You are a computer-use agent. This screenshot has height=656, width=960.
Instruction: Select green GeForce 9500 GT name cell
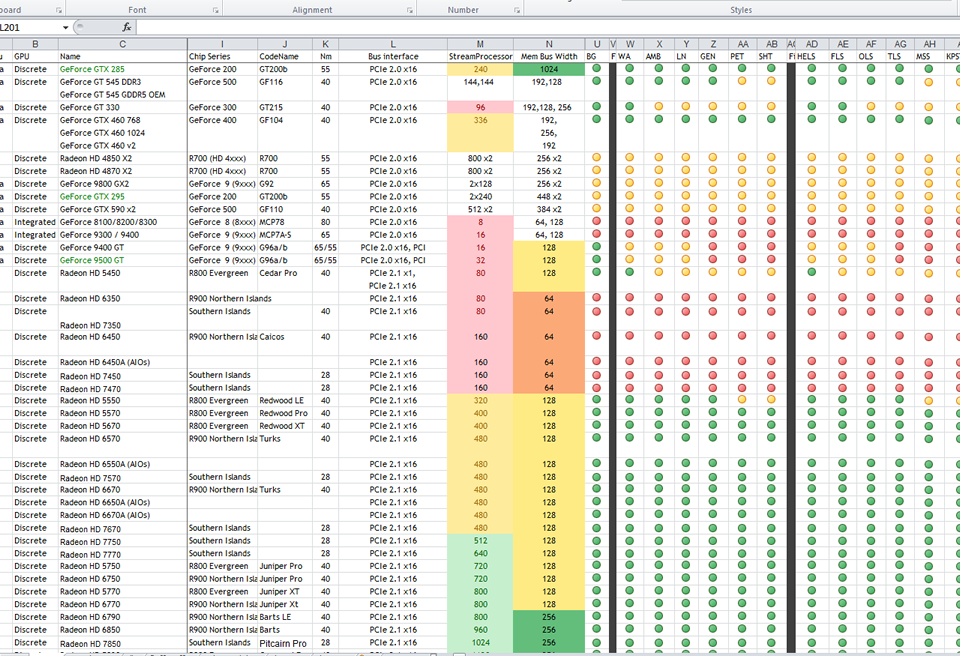click(122, 260)
